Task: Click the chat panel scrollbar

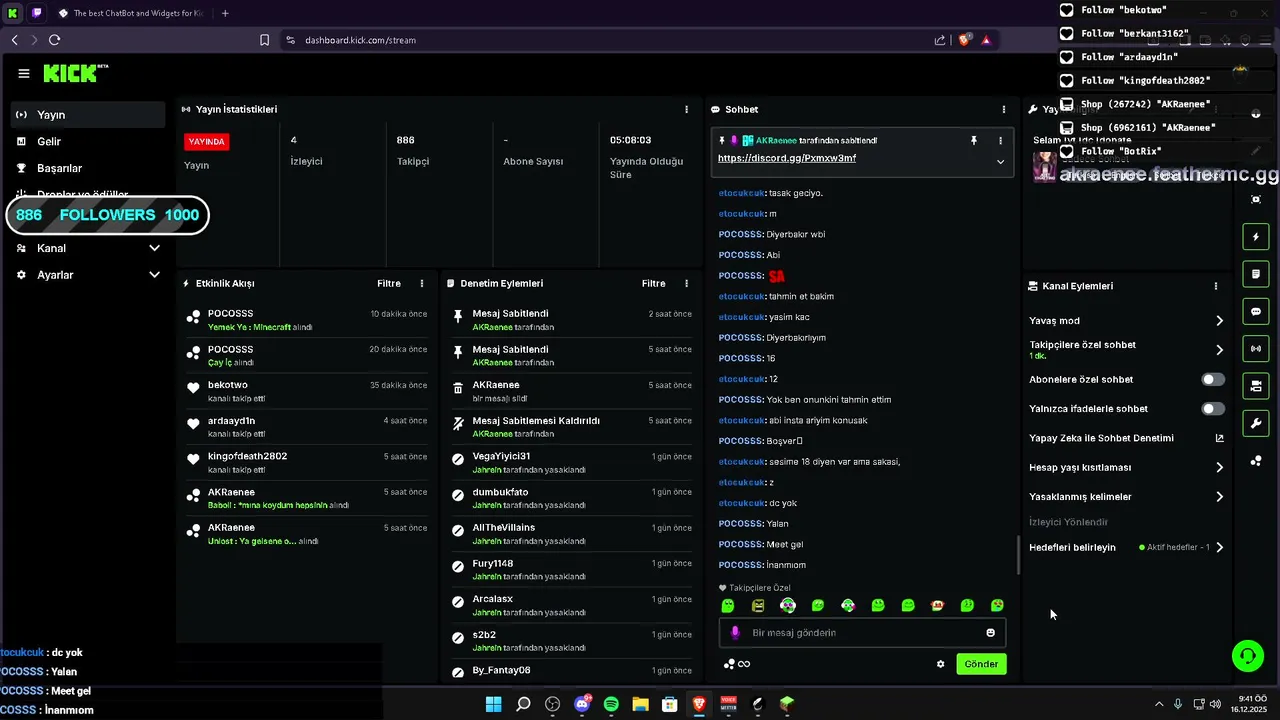Action: pyautogui.click(x=1017, y=555)
